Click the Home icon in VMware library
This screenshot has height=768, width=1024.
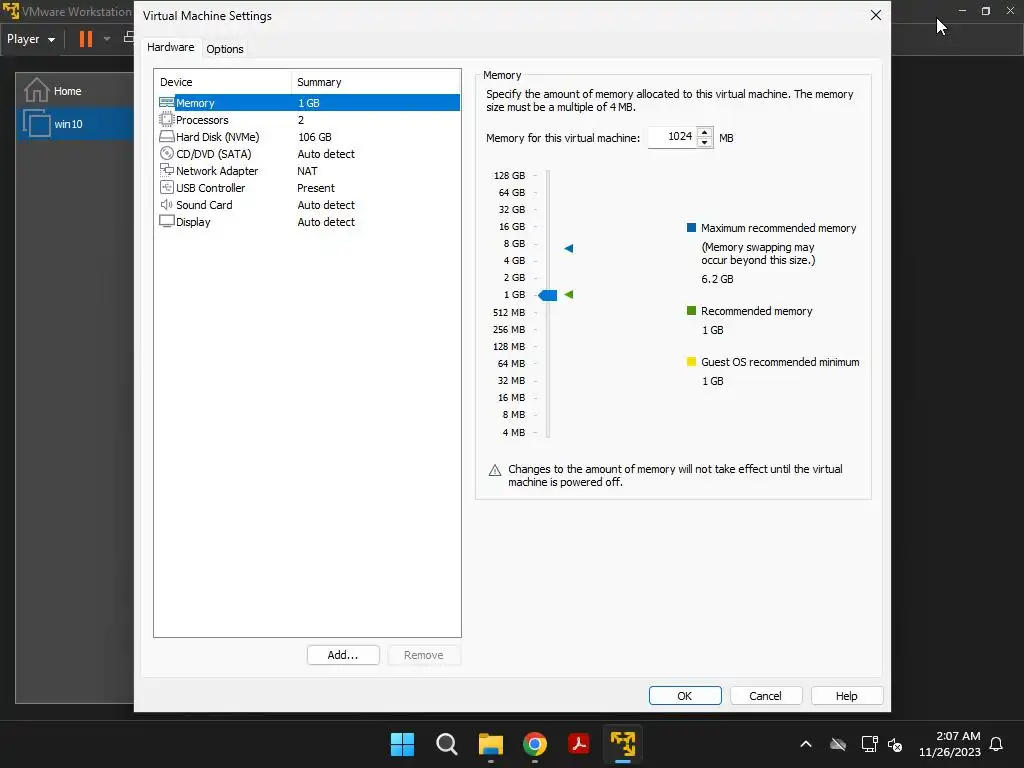click(x=37, y=90)
